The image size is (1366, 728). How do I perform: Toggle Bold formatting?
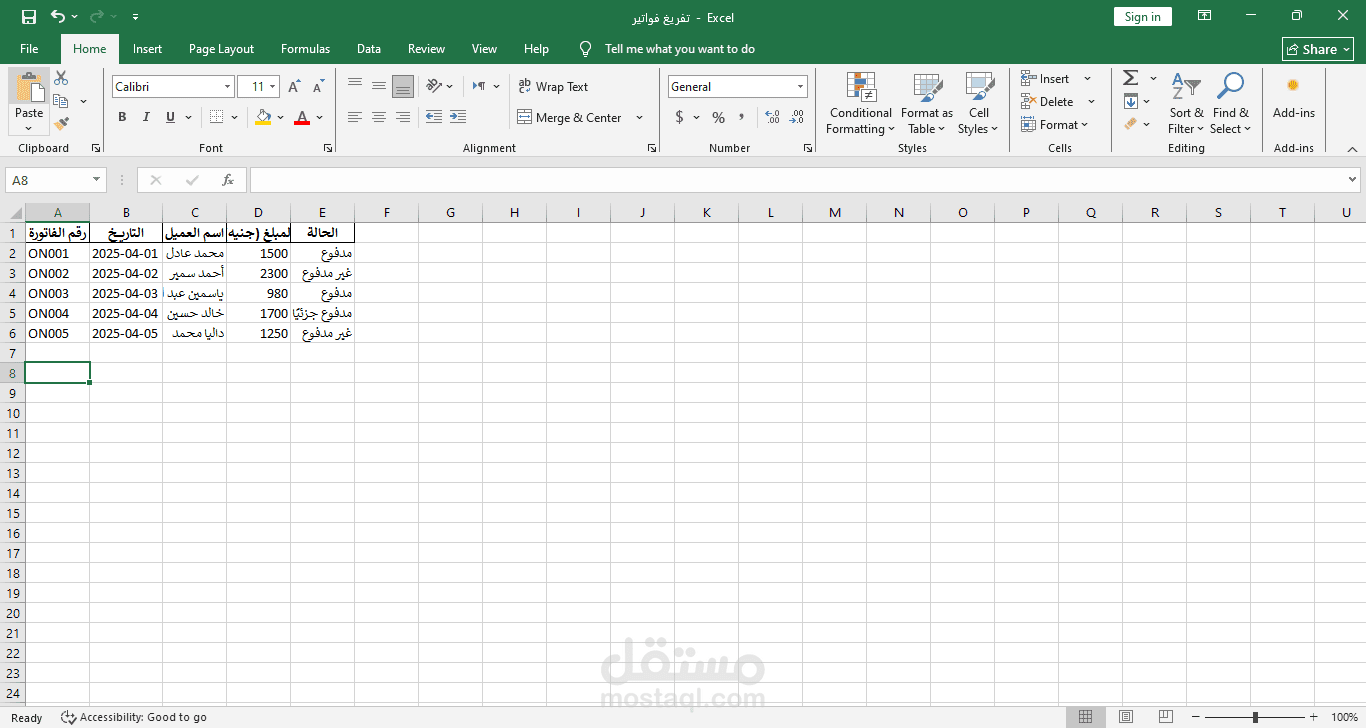tap(122, 117)
